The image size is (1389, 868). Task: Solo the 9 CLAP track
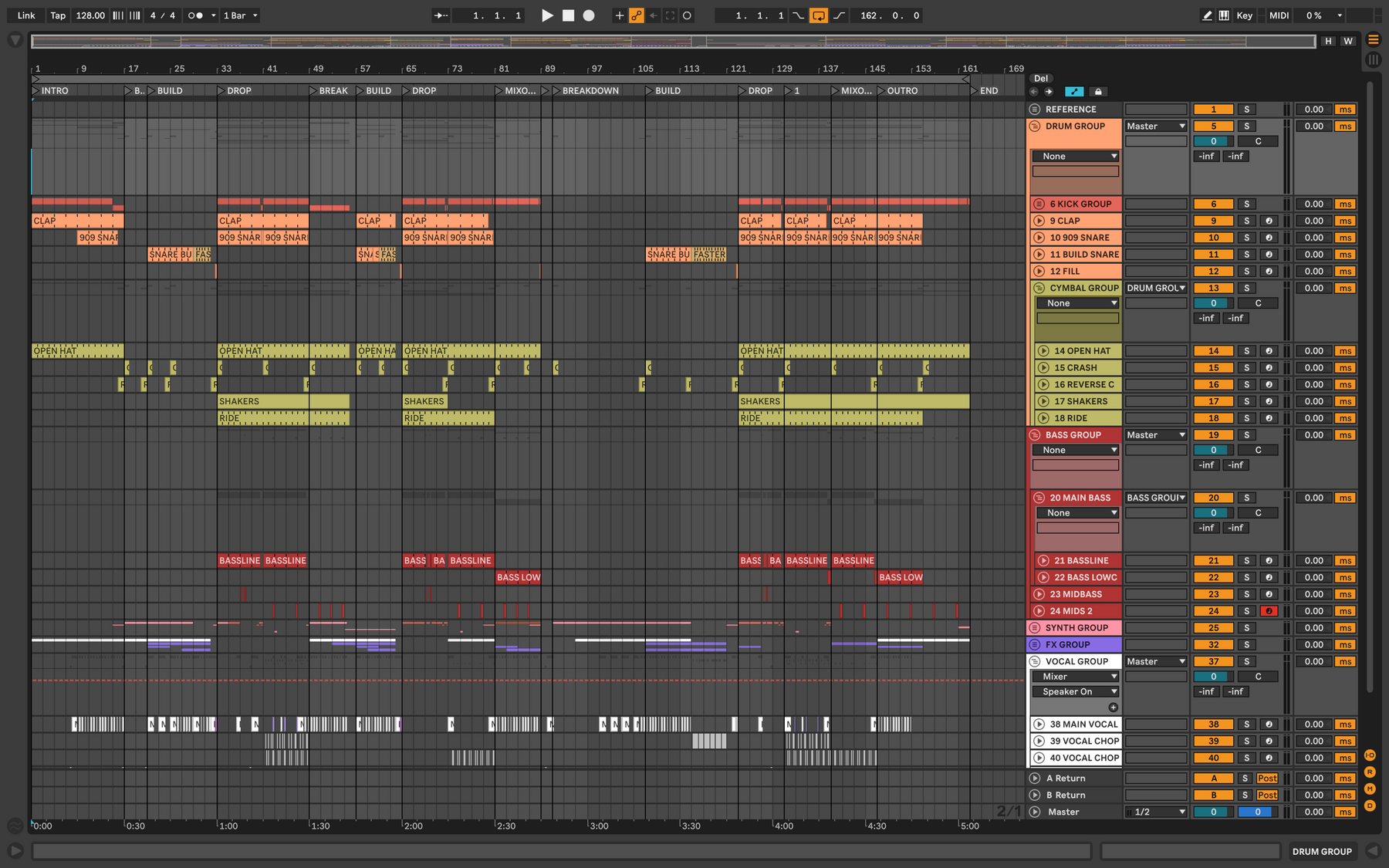pos(1246,221)
